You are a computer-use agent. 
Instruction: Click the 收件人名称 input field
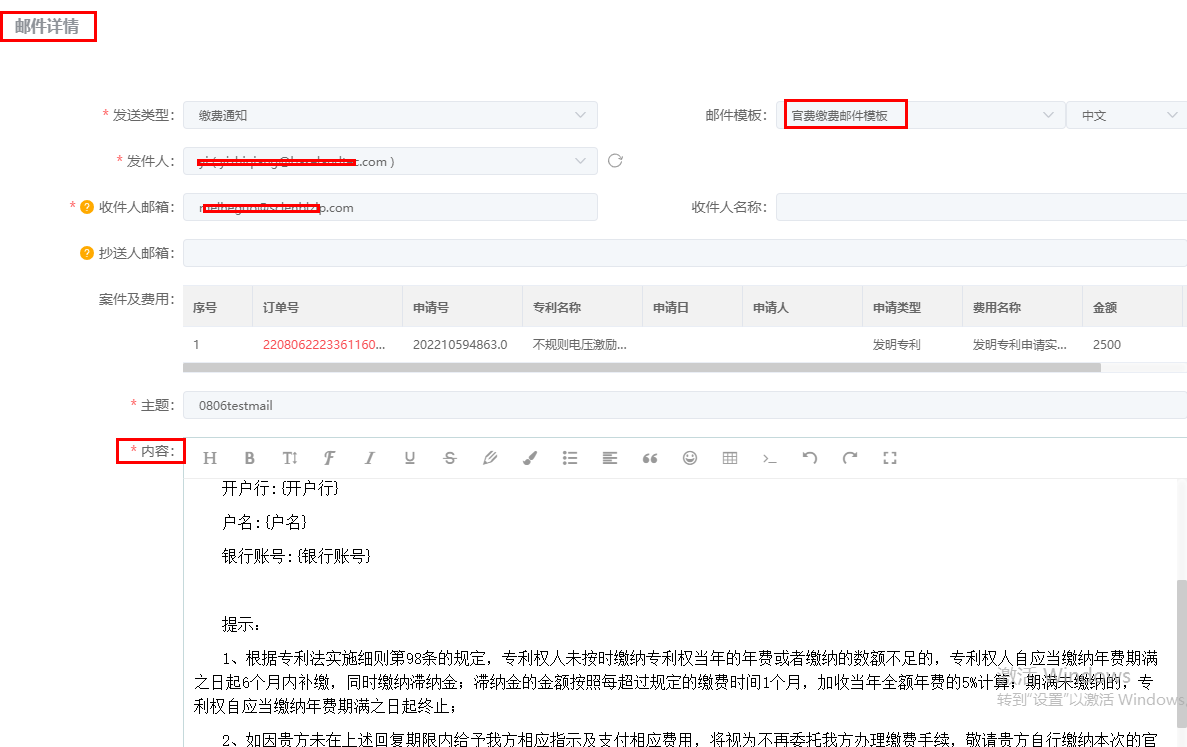pyautogui.click(x=981, y=207)
